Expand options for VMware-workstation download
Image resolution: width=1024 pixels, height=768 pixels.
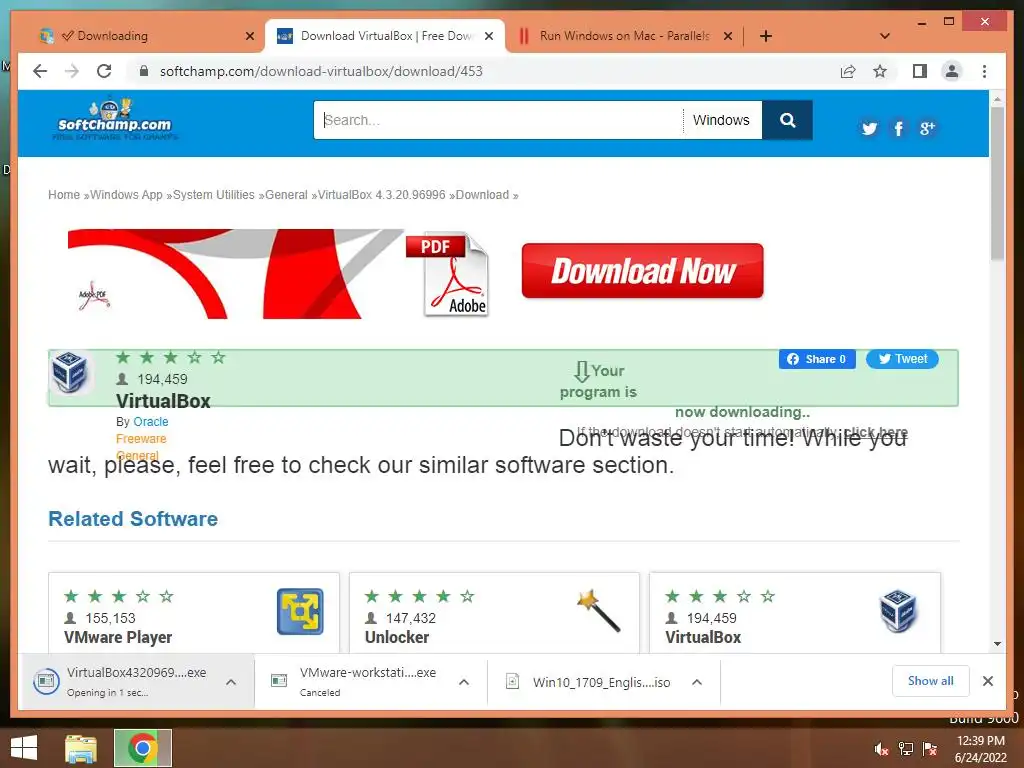(464, 682)
